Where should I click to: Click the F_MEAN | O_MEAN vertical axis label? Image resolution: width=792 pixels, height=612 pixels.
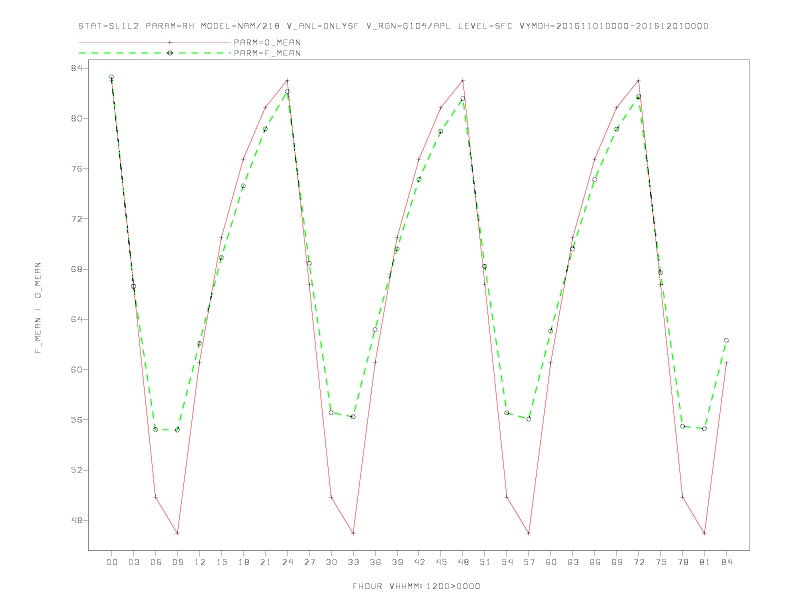38,308
